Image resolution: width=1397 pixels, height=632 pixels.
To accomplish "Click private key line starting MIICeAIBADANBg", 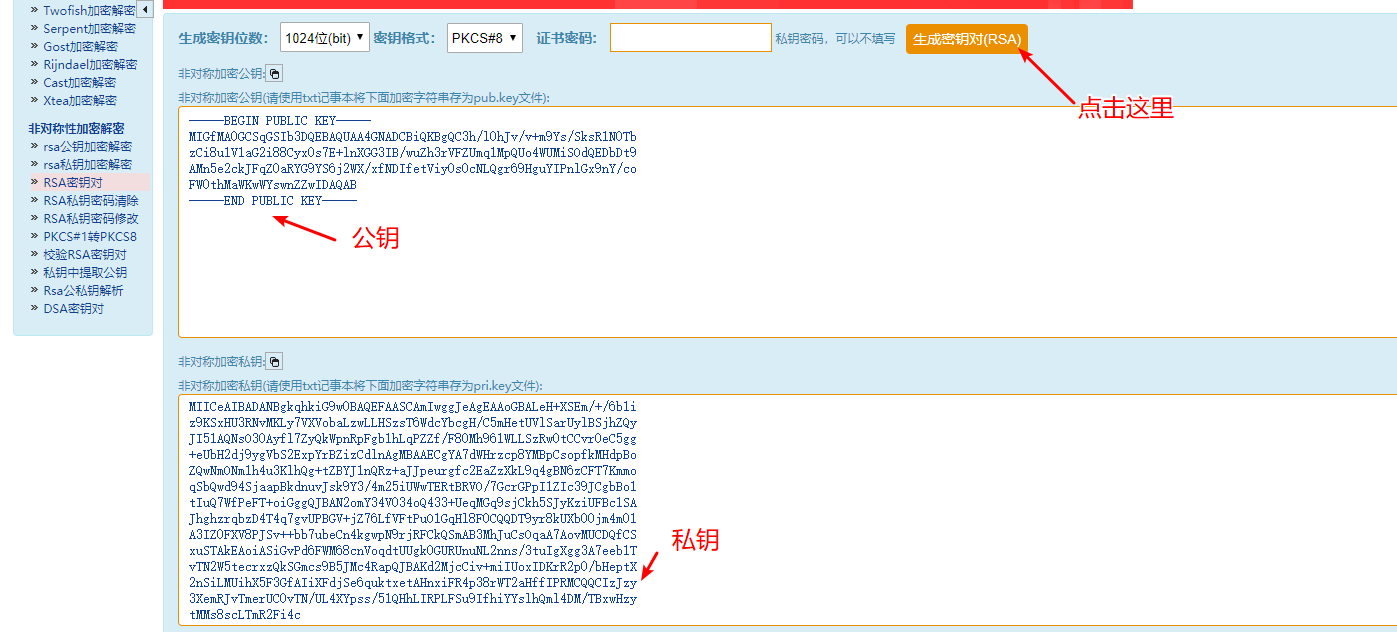I will point(412,407).
